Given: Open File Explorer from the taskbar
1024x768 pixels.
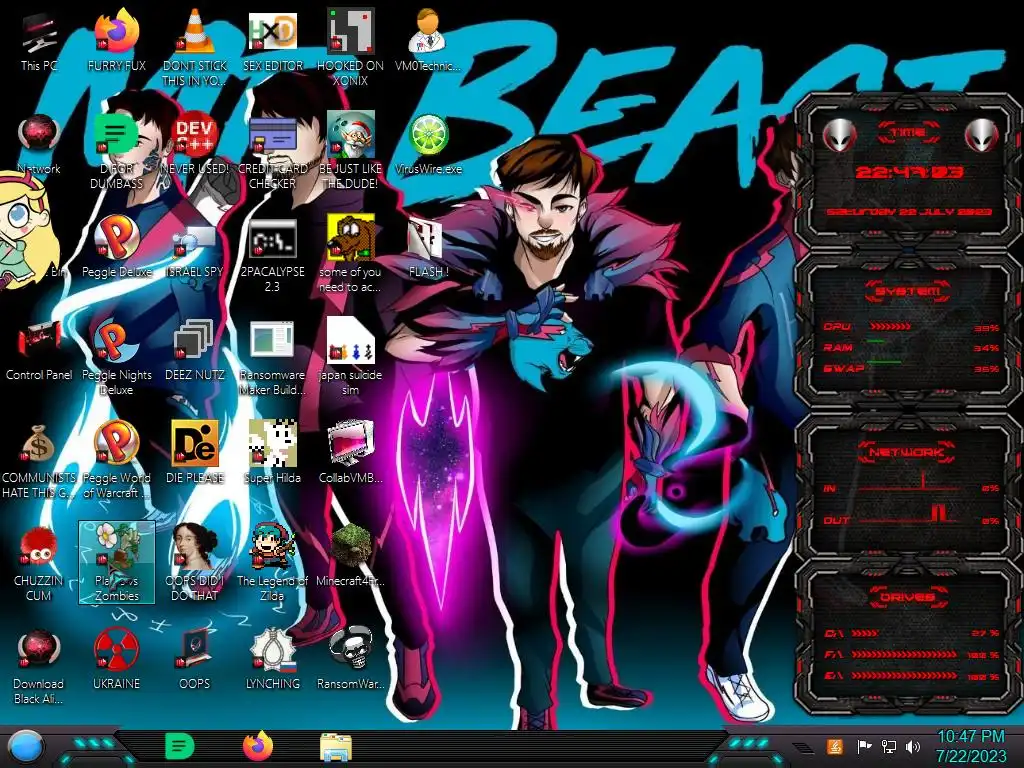Looking at the screenshot, I should point(336,748).
